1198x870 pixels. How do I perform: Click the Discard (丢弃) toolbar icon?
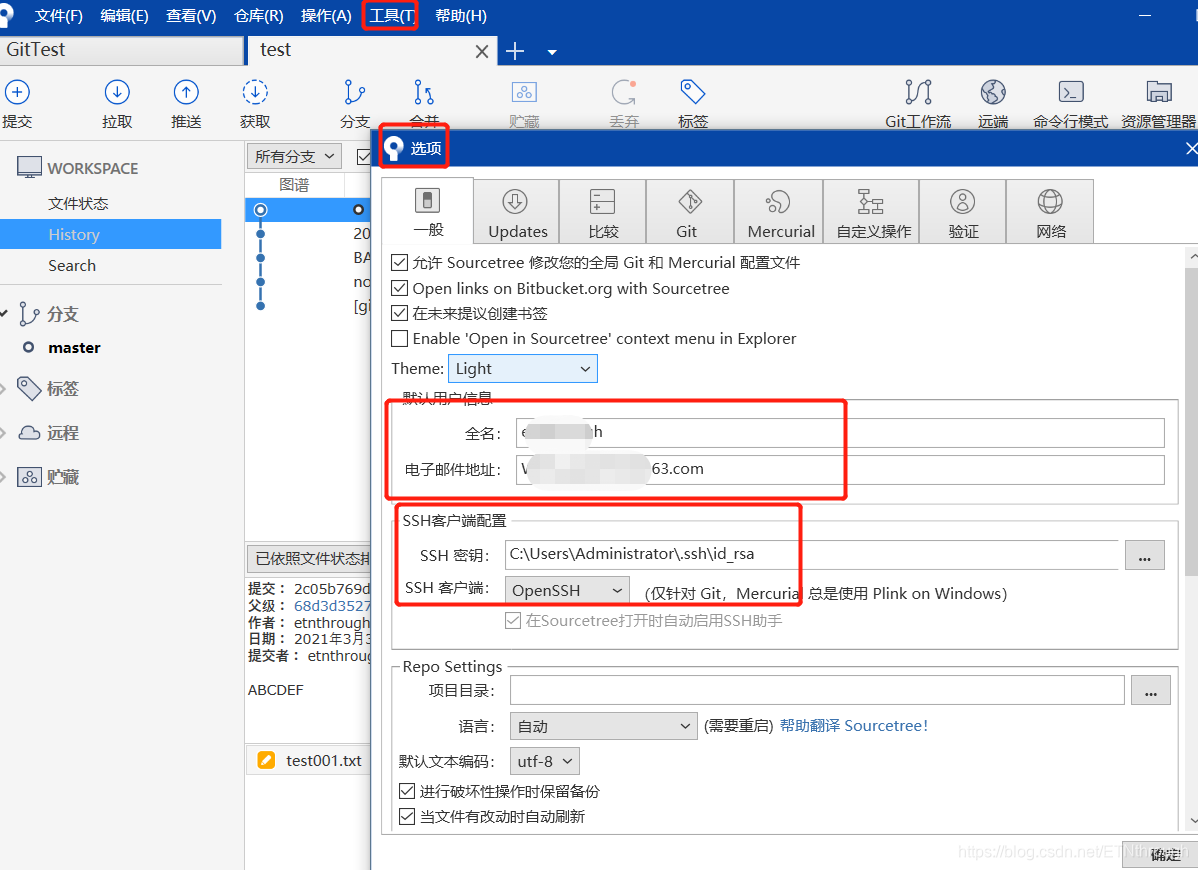[x=623, y=92]
